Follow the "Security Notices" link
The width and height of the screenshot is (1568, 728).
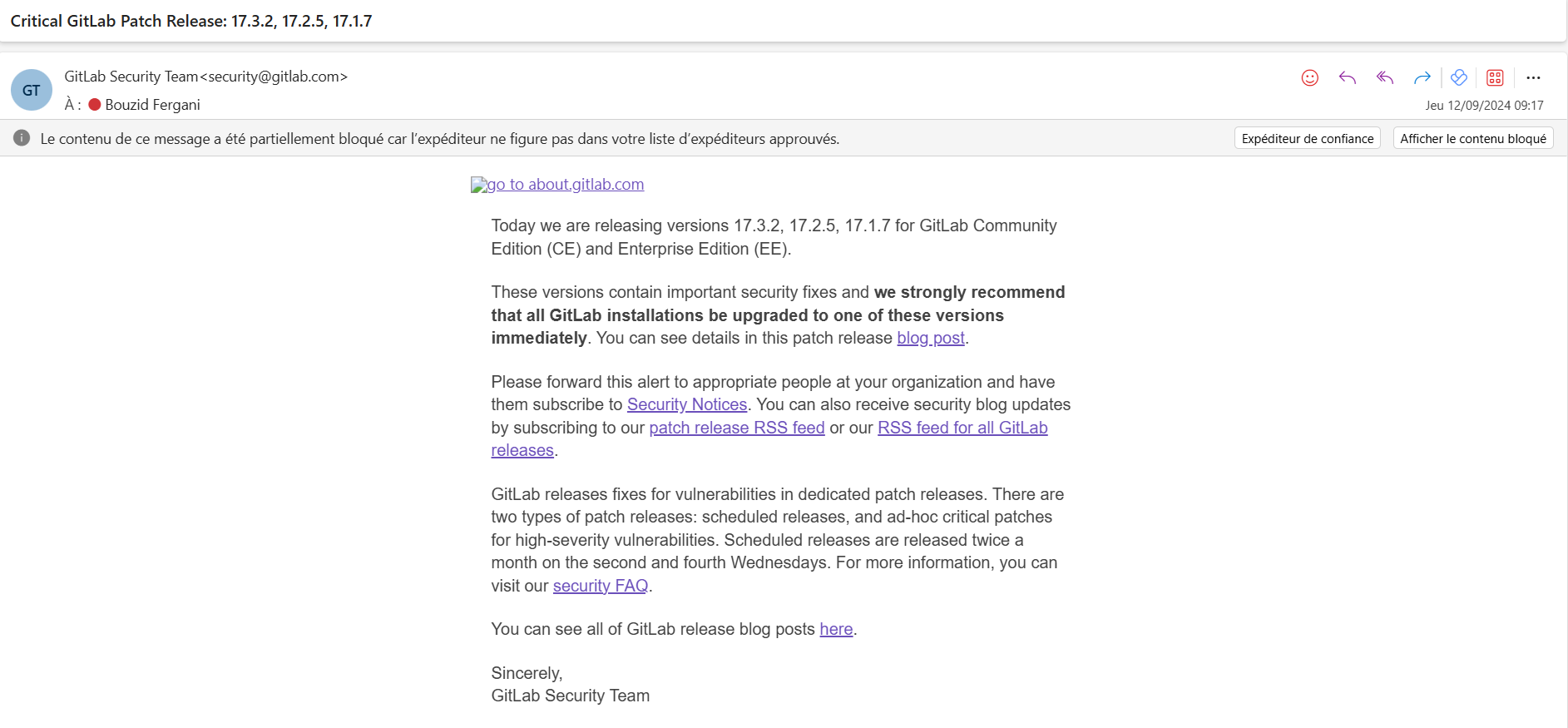pyautogui.click(x=686, y=404)
